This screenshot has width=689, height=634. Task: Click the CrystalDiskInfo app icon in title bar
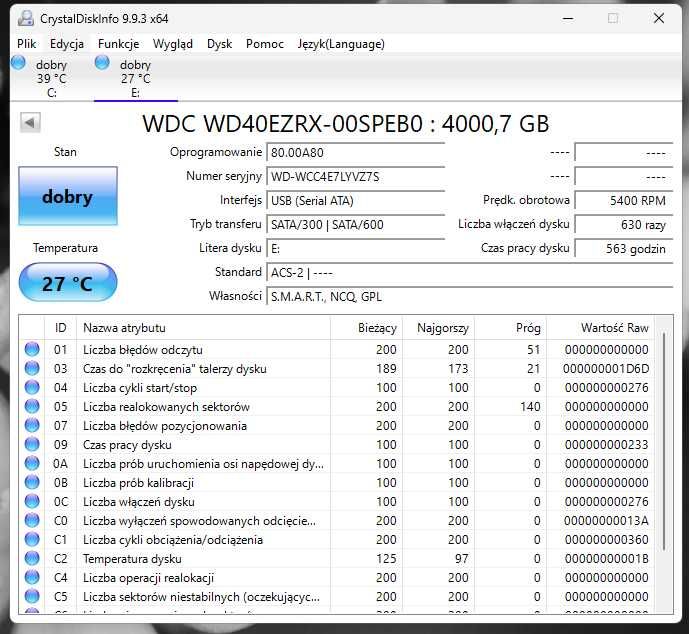pyautogui.click(x=26, y=18)
